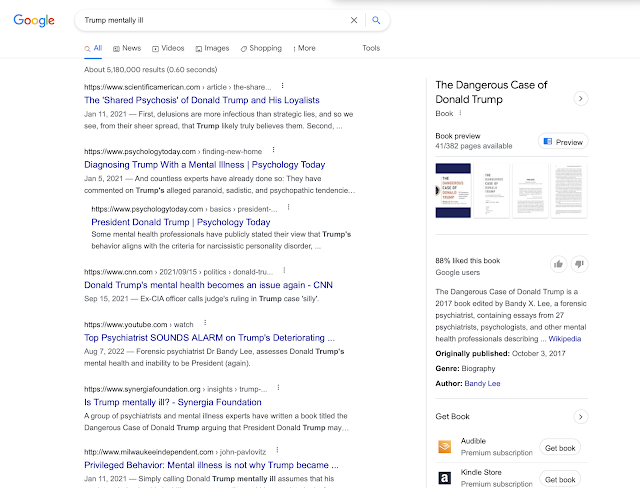Open three-dot menu next to Book label
This screenshot has width=640, height=488.
click(460, 113)
